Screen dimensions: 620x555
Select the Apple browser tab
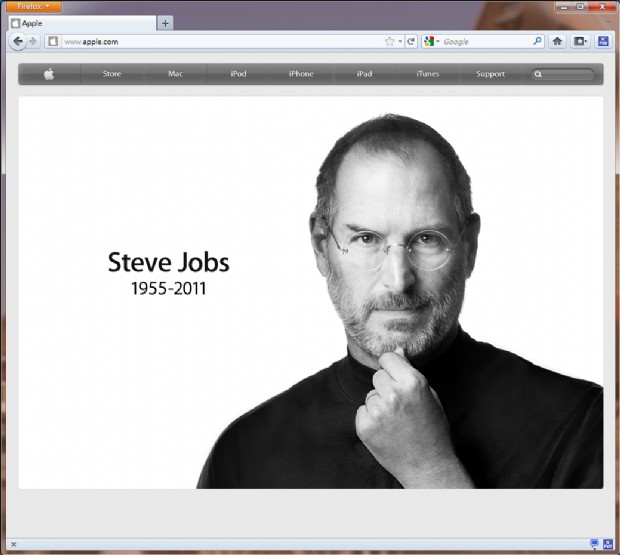80,23
